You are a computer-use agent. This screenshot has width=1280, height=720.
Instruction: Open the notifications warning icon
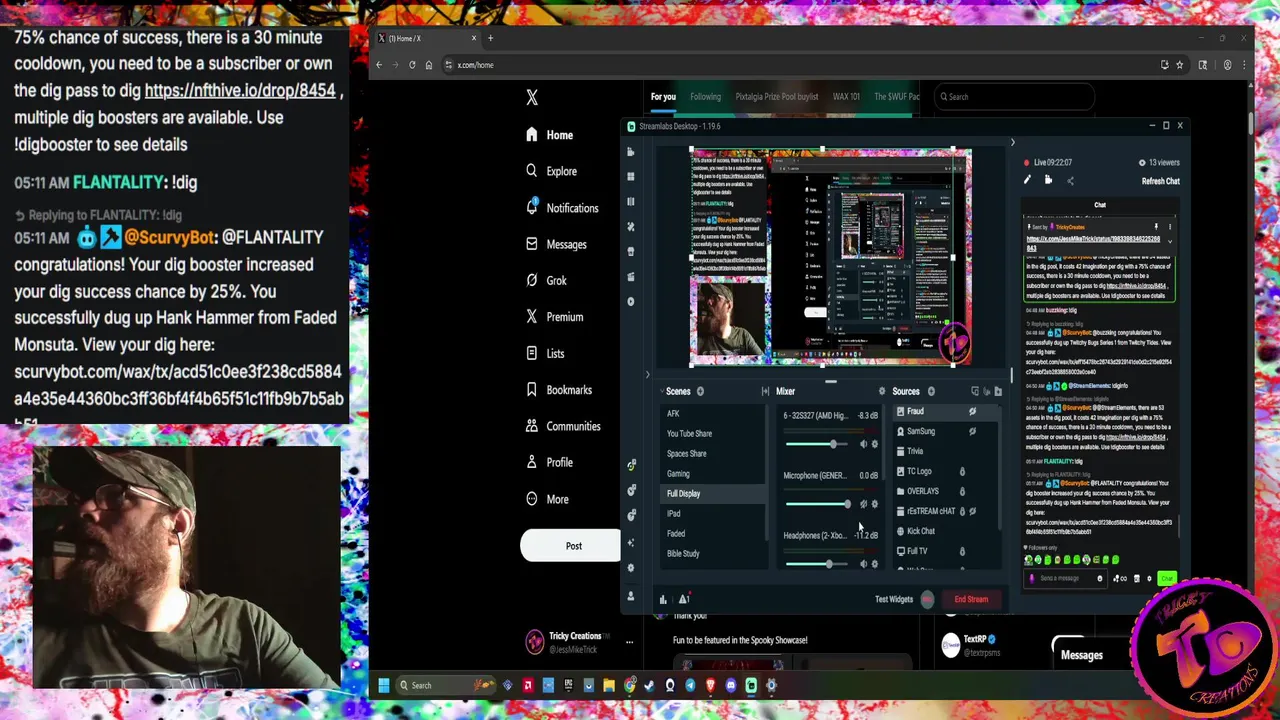[684, 599]
